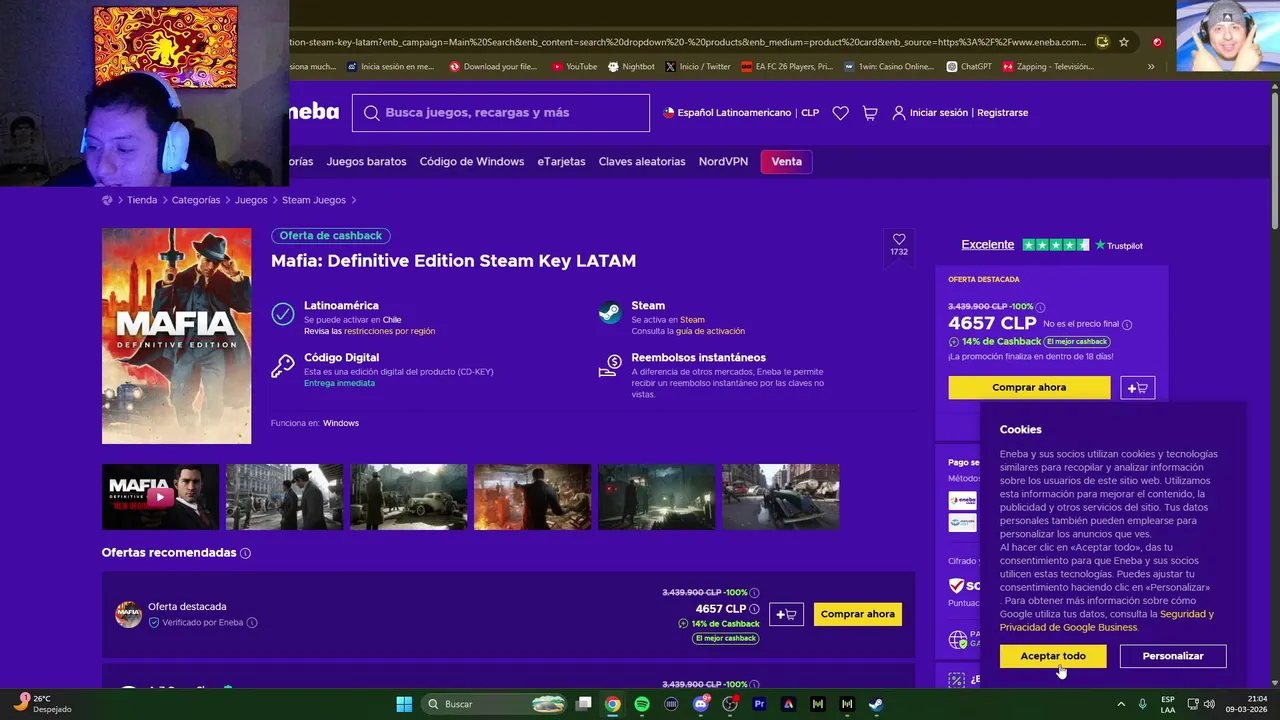Click the volume icon in system tray
The image size is (1280, 720).
point(1209,704)
